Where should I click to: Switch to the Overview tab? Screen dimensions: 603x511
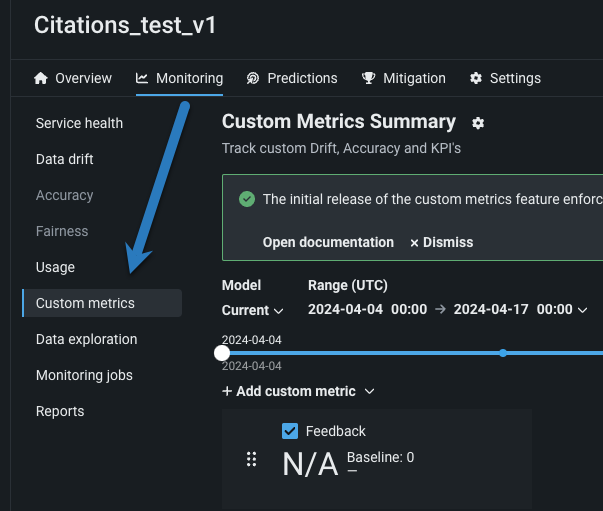coord(73,78)
